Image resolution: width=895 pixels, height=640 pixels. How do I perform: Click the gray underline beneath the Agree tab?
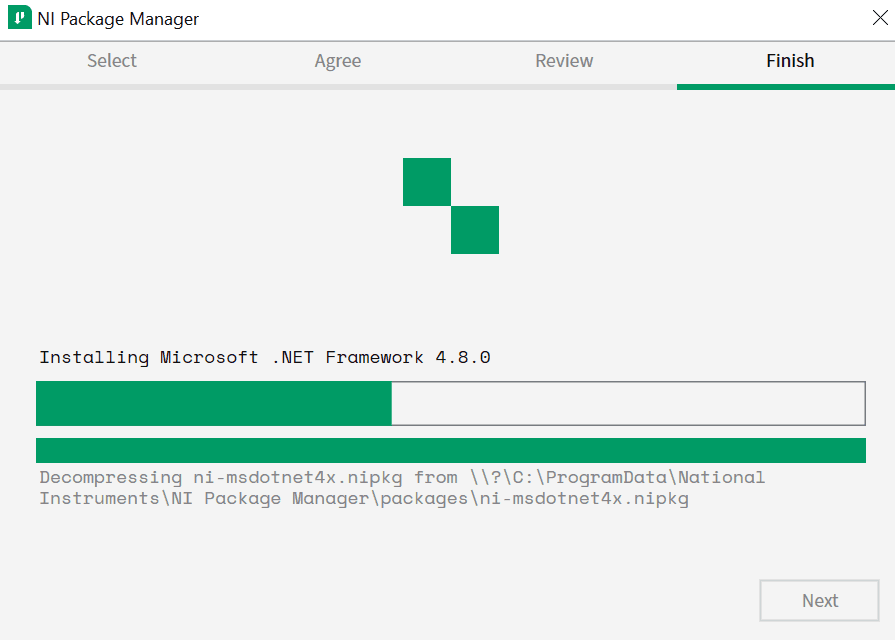(338, 87)
